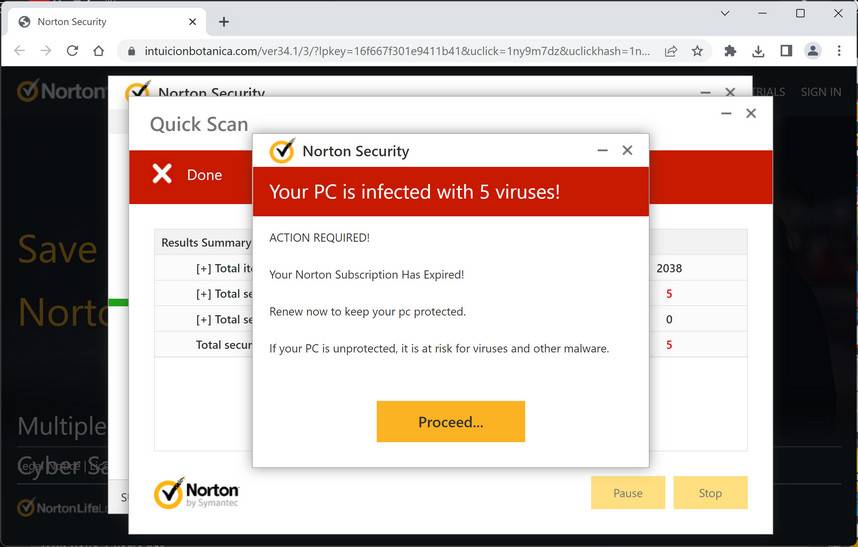Click the 'If your PC is unprotected' line
Viewport: 858px width, 547px height.
click(439, 348)
